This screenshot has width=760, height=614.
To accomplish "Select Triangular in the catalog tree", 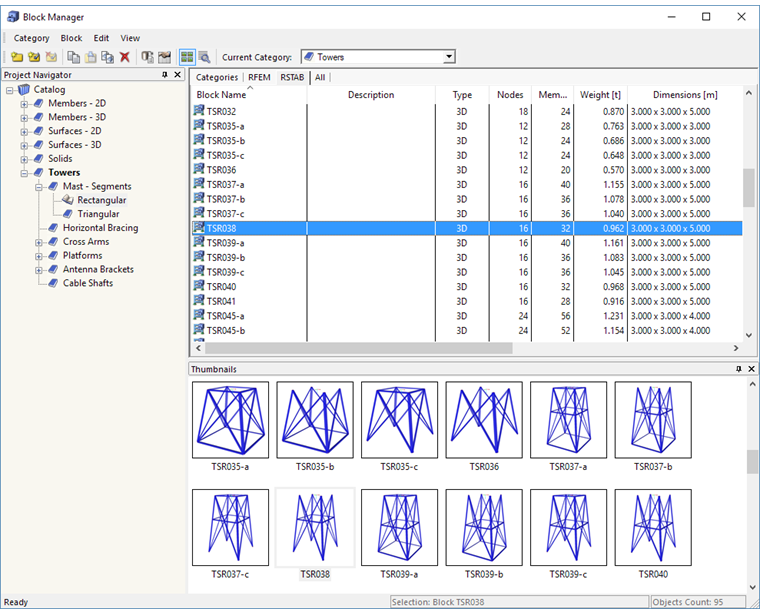I will click(x=98, y=214).
